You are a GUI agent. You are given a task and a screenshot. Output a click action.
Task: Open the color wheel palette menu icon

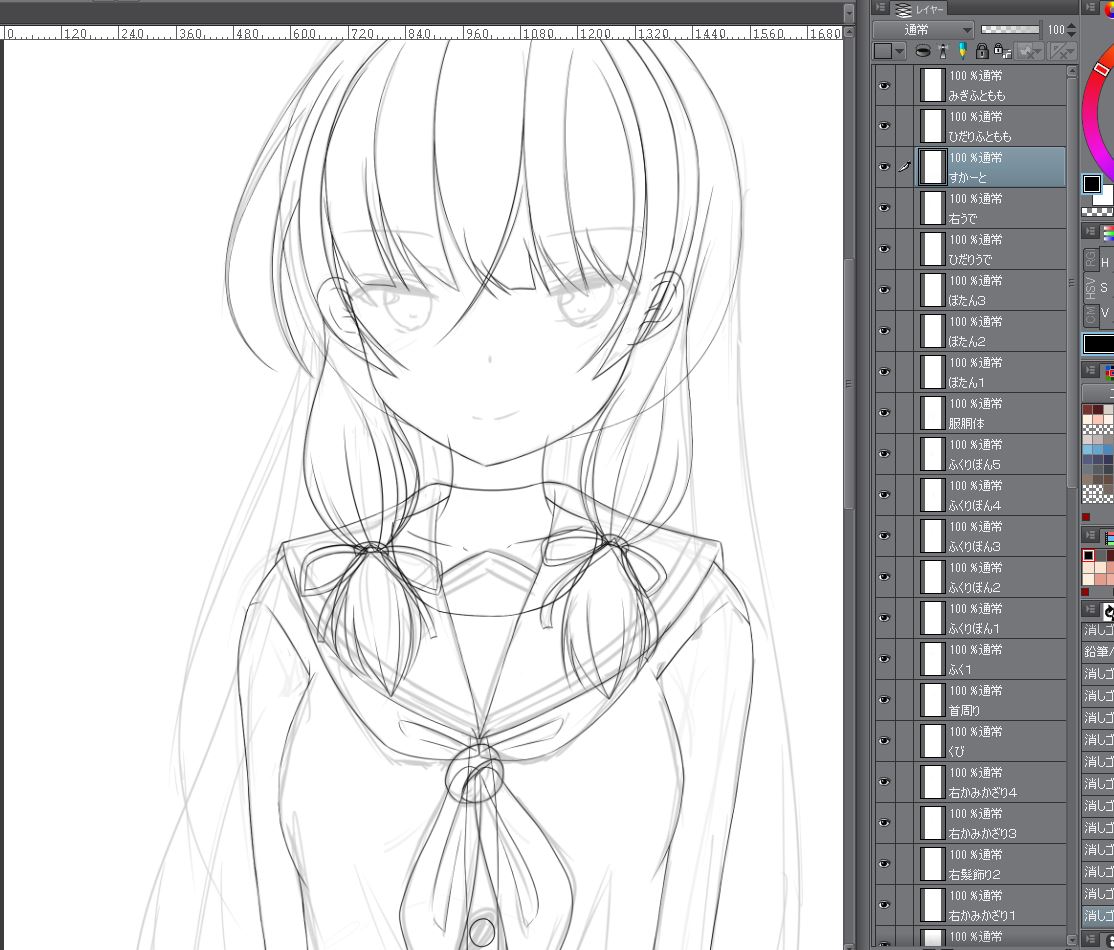(x=1089, y=9)
